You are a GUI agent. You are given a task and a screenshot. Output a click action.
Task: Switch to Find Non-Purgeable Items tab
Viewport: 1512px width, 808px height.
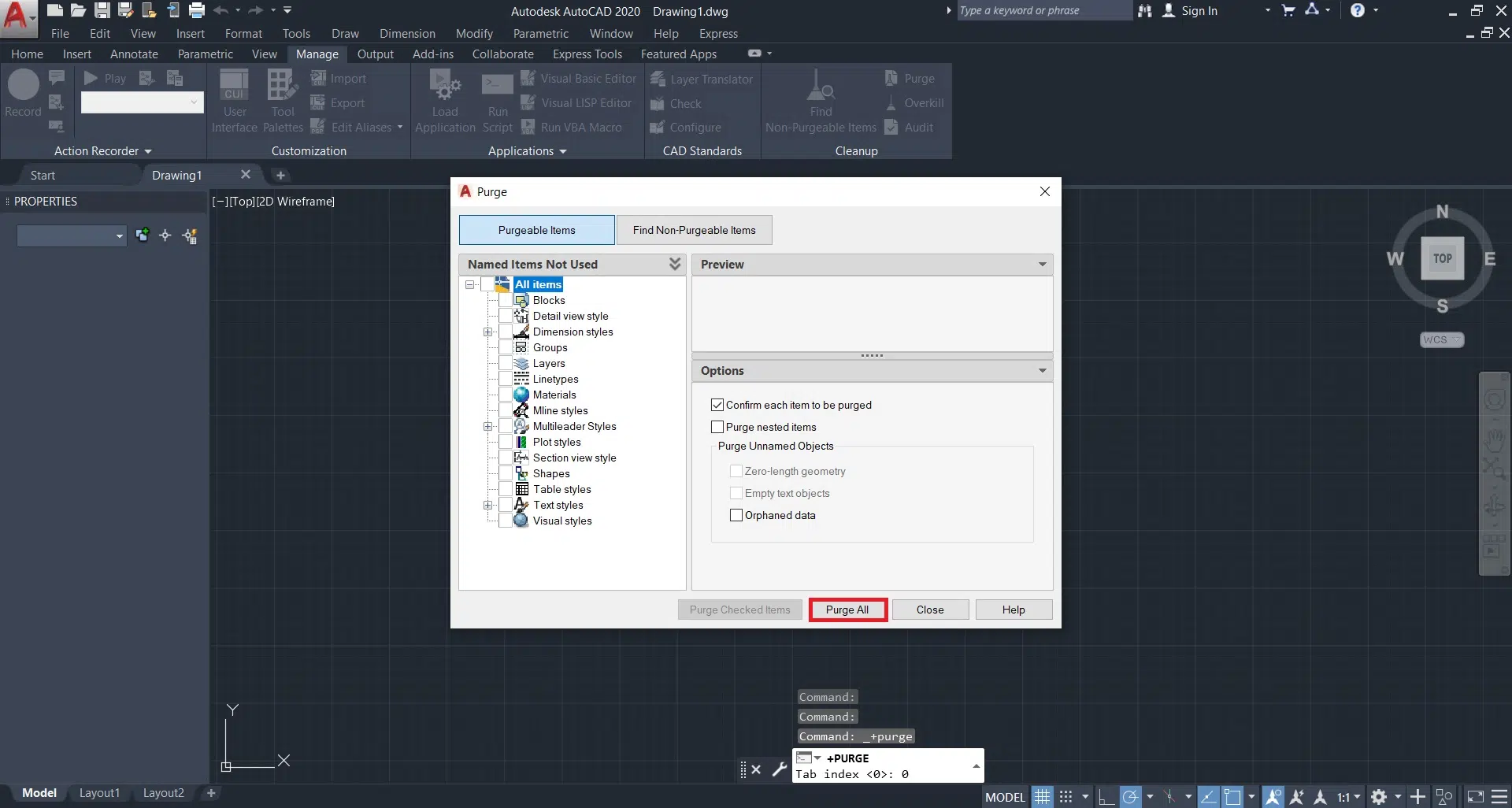pos(694,230)
